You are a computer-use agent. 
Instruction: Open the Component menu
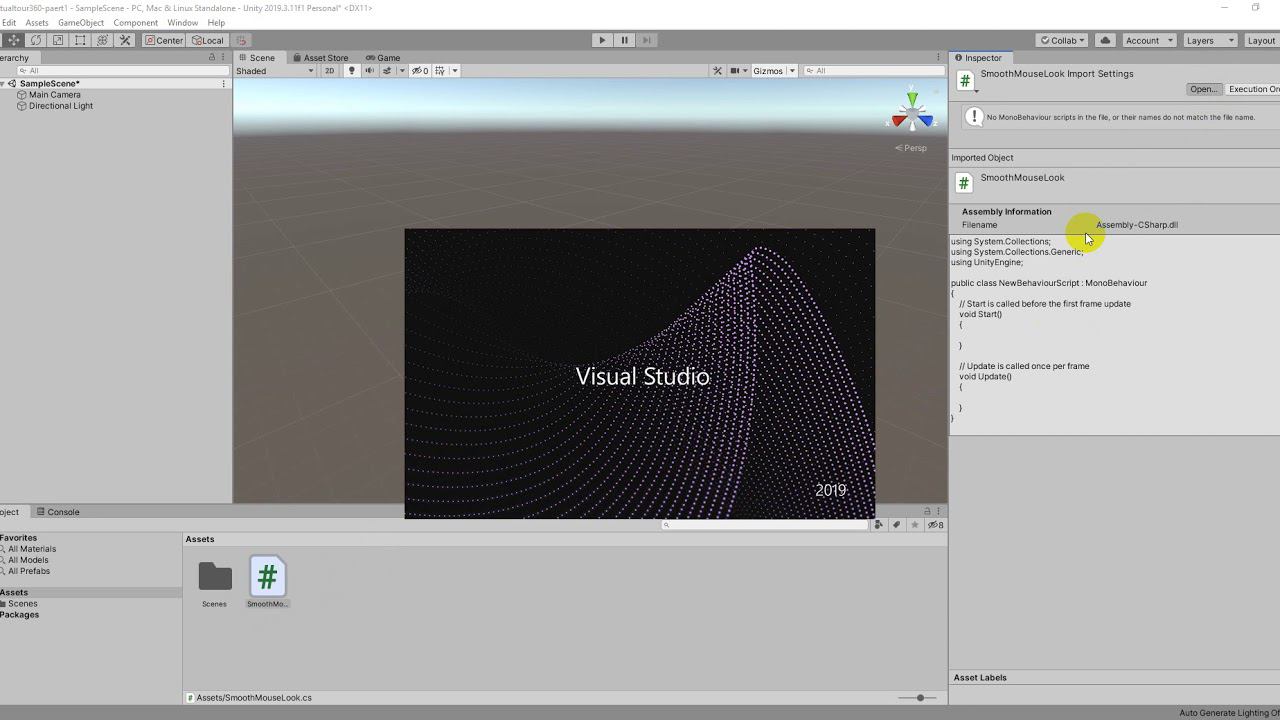[x=136, y=22]
